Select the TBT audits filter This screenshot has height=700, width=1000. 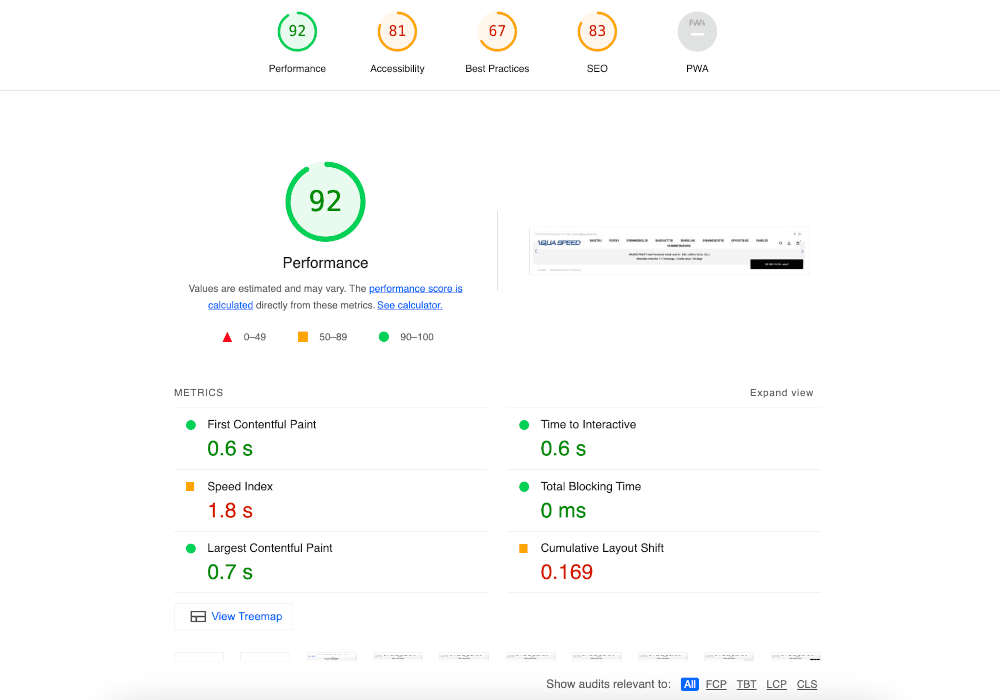click(x=746, y=684)
